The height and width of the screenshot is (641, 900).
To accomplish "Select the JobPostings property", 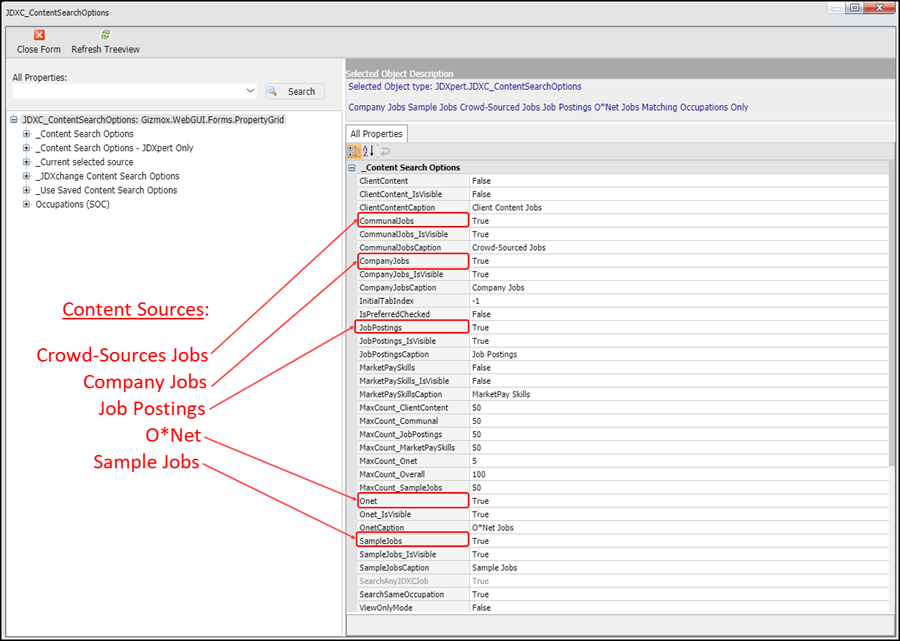I will click(x=381, y=328).
